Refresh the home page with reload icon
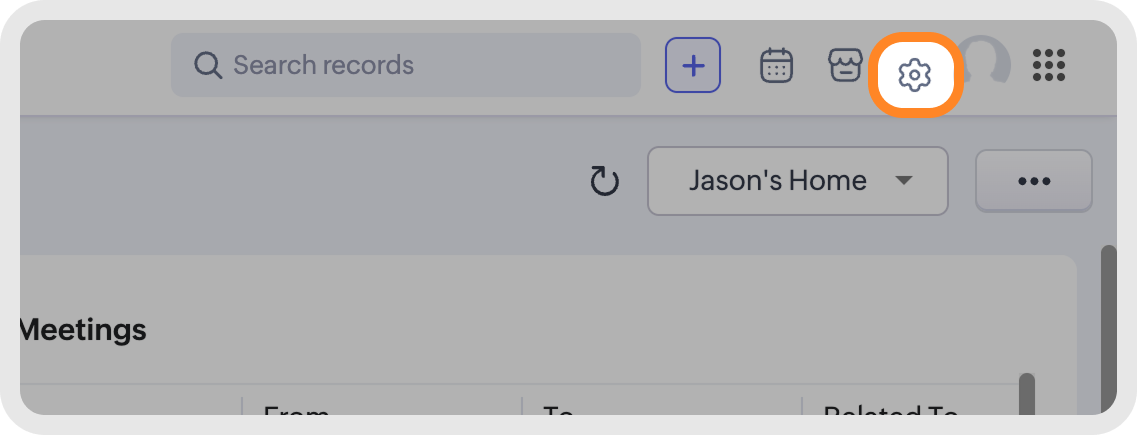1137x435 pixels. pos(604,182)
